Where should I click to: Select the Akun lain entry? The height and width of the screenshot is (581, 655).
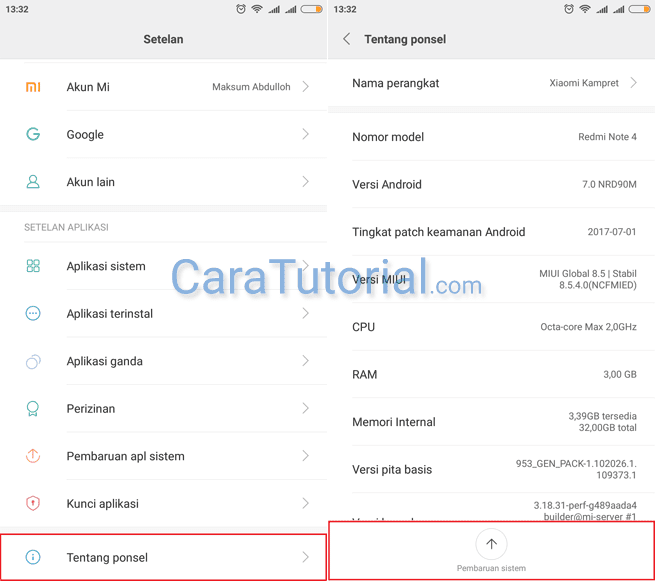(163, 182)
